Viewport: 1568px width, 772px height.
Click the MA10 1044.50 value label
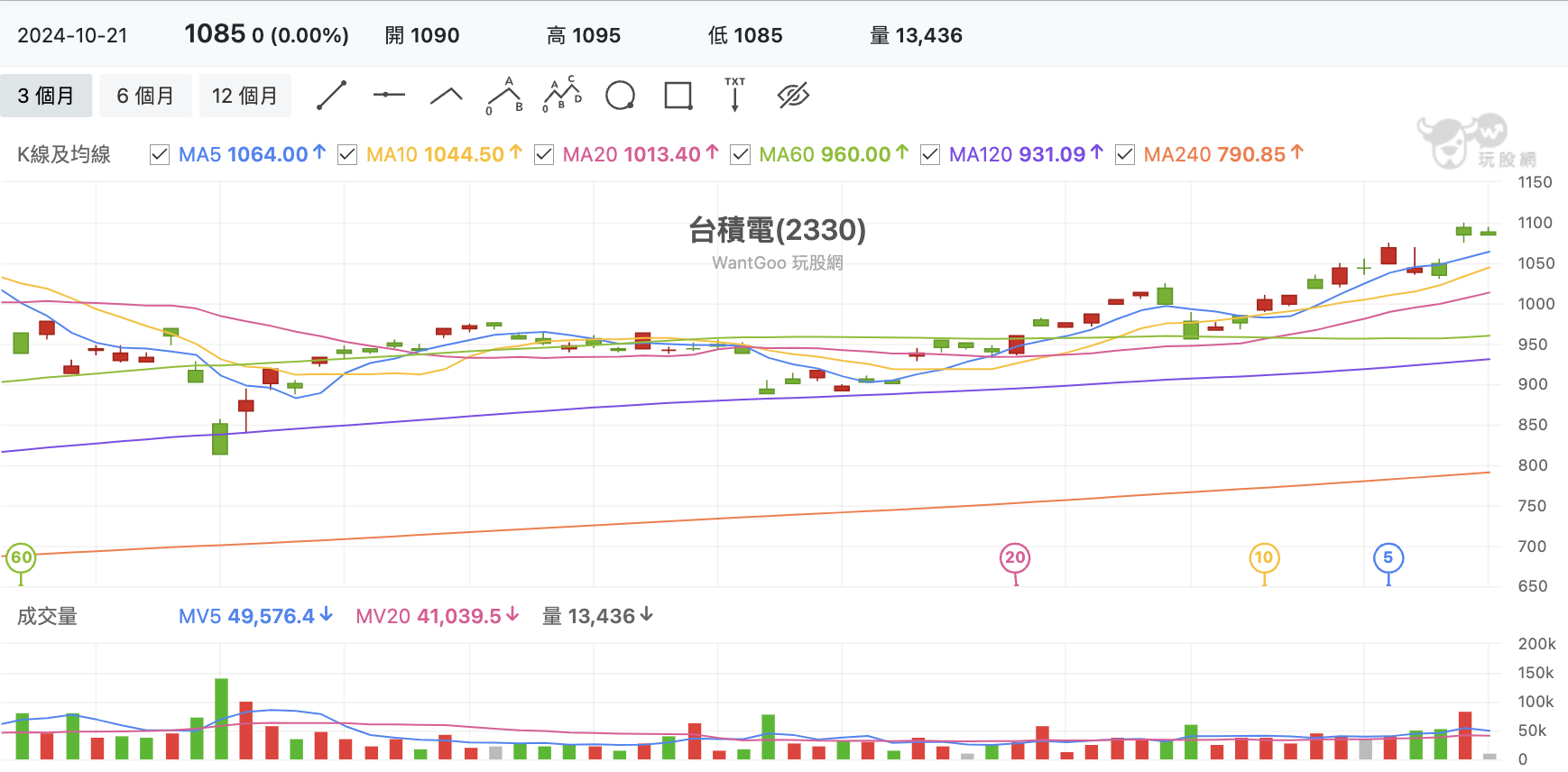tap(444, 154)
